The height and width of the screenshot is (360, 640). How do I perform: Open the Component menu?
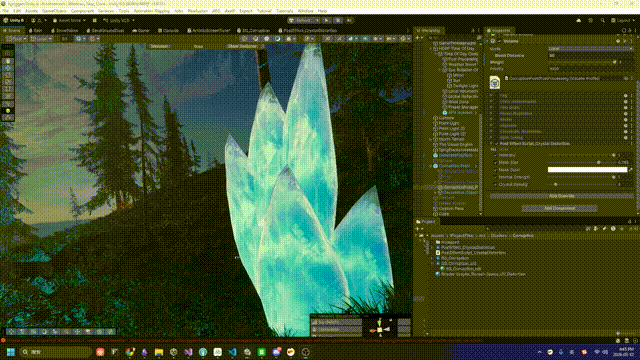click(82, 11)
